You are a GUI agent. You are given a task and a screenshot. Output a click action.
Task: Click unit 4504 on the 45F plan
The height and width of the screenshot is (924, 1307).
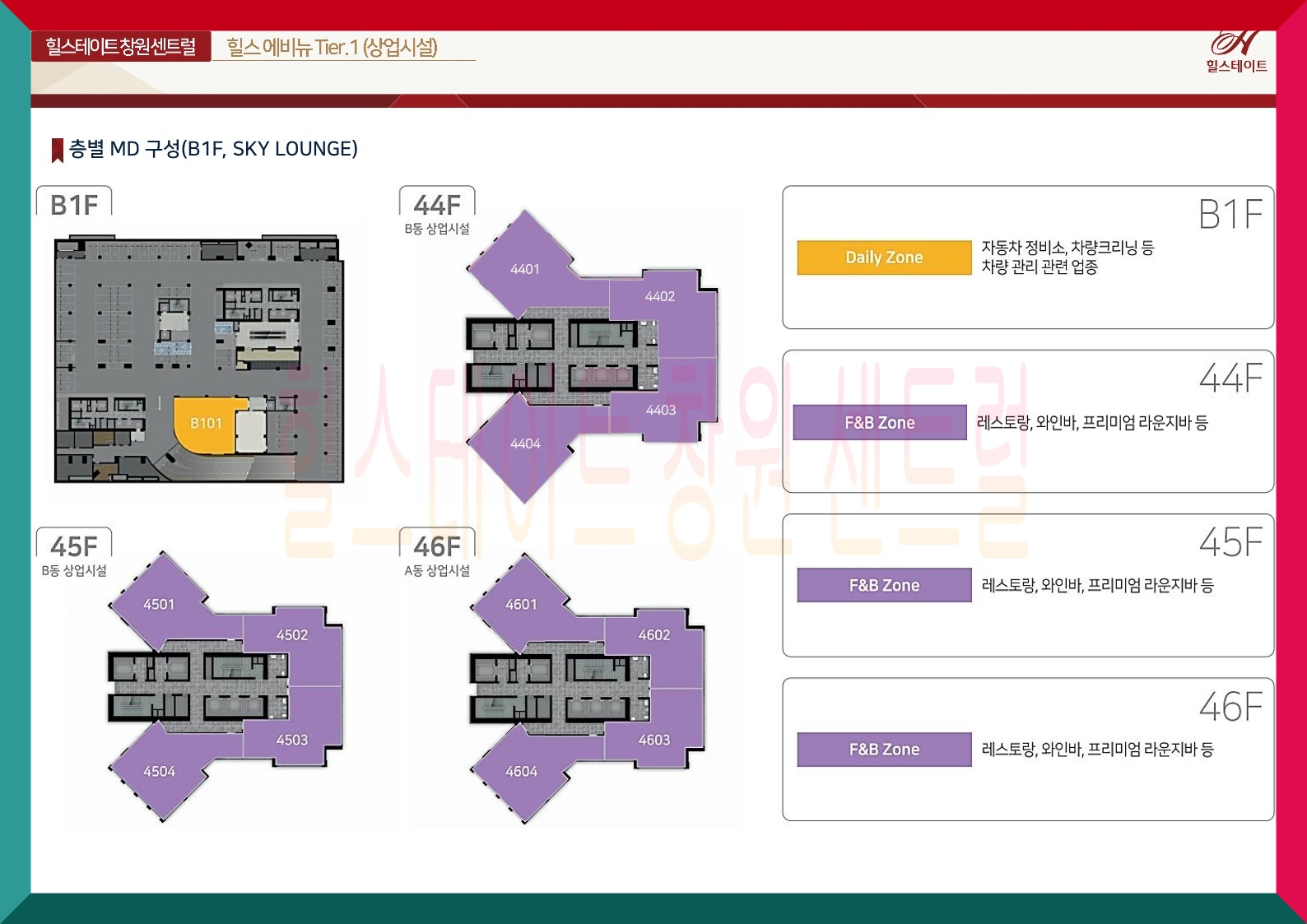coord(159,771)
